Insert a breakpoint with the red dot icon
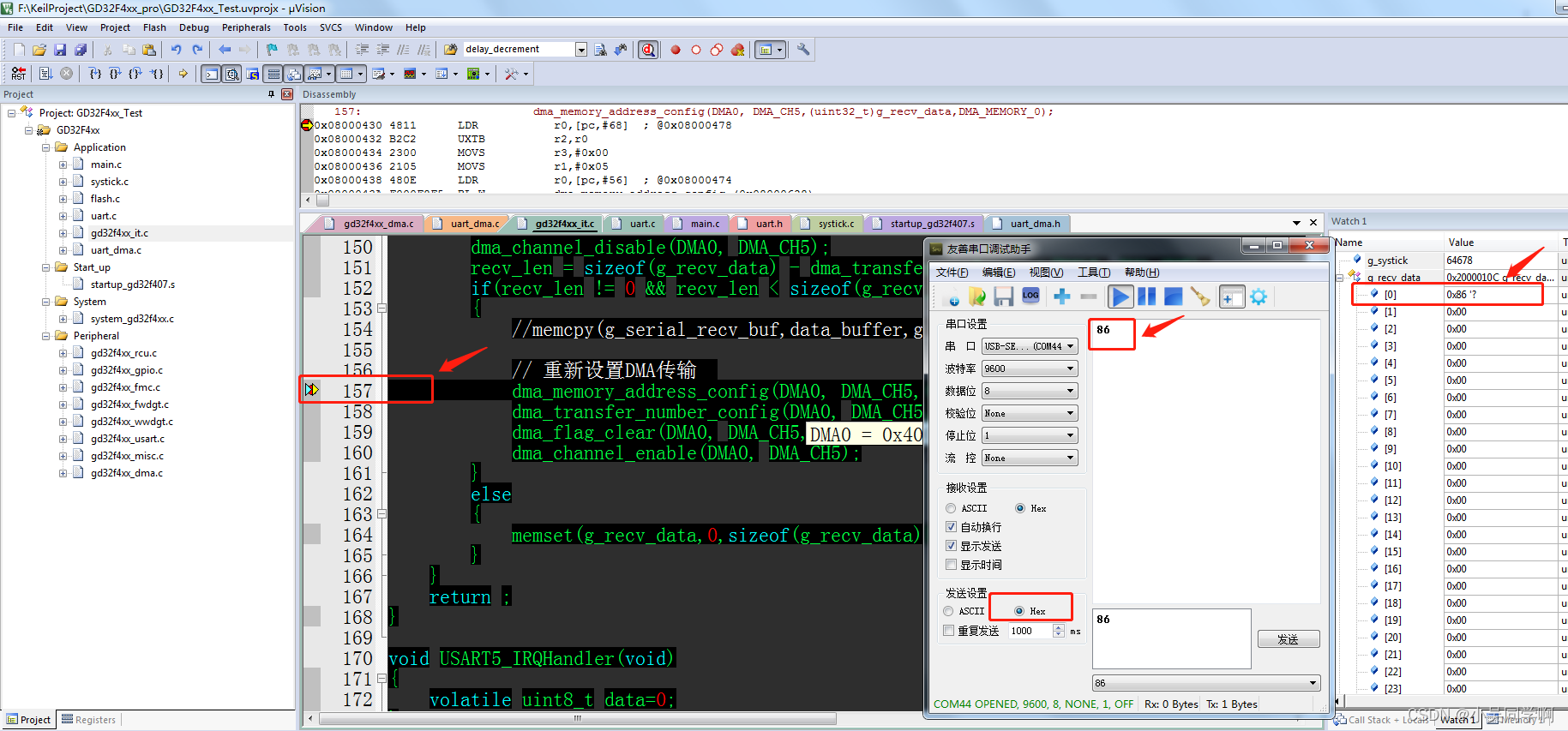 point(676,50)
